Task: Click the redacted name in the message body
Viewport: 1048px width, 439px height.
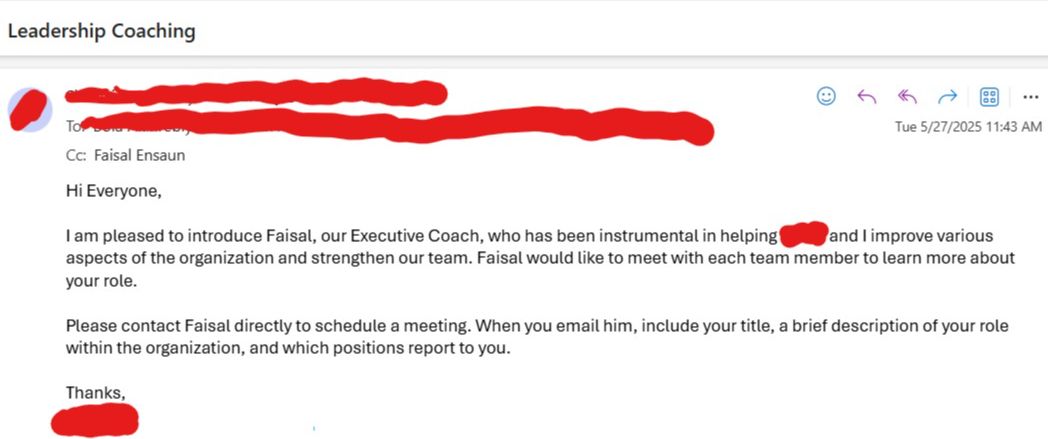Action: (x=803, y=237)
